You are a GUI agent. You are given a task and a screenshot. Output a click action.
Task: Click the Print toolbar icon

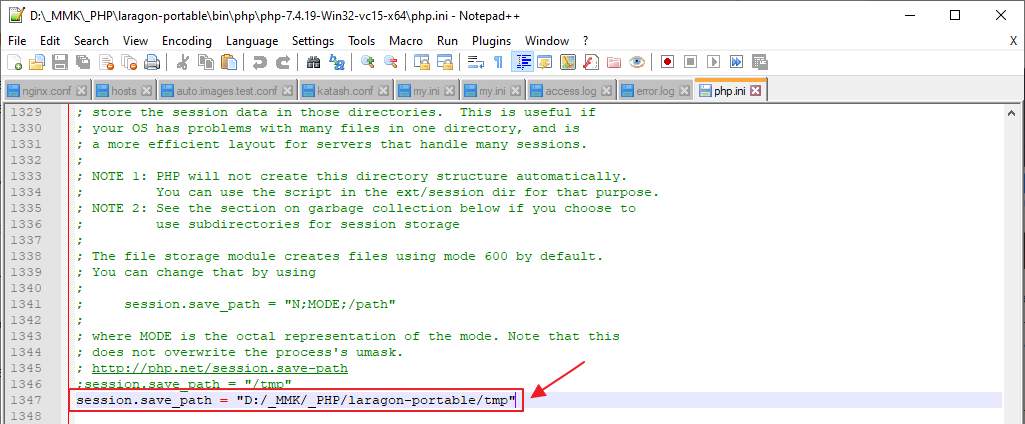coord(152,62)
